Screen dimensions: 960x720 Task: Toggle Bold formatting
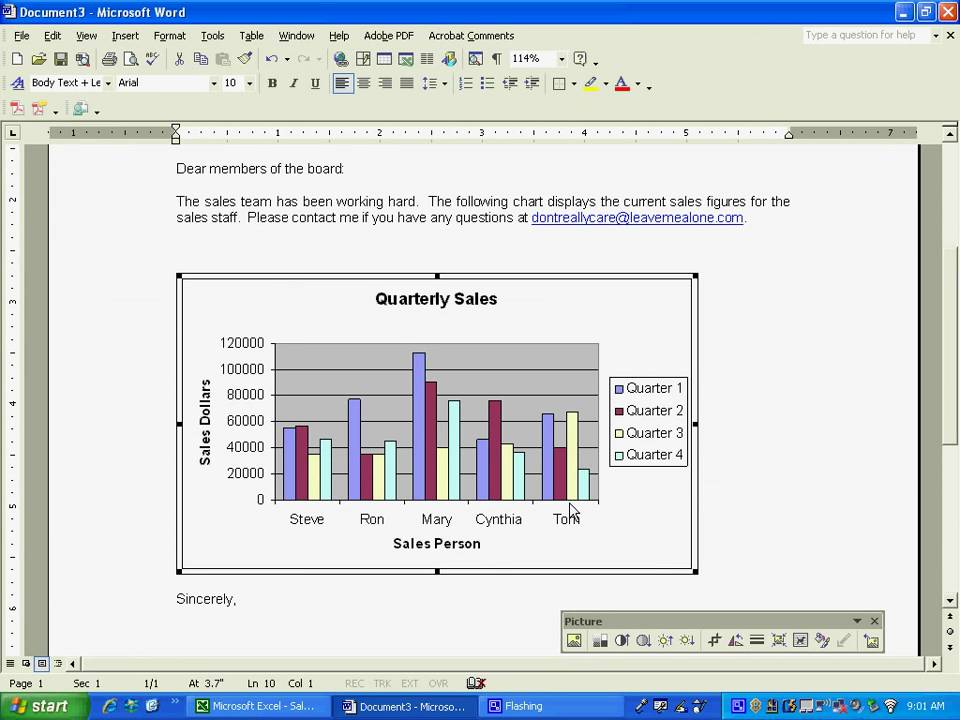click(x=272, y=83)
